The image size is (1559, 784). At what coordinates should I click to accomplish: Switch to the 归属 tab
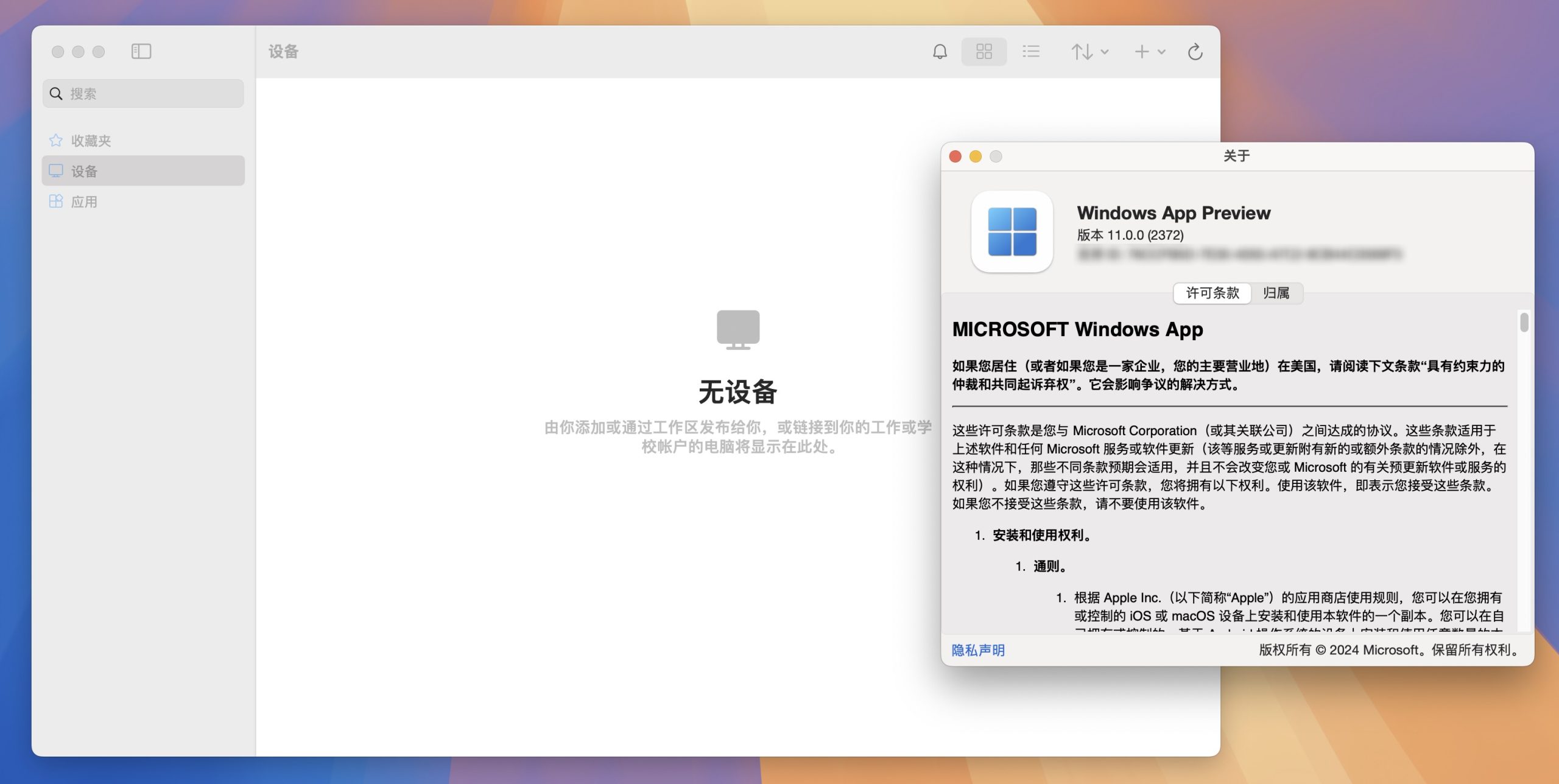pyautogui.click(x=1276, y=293)
